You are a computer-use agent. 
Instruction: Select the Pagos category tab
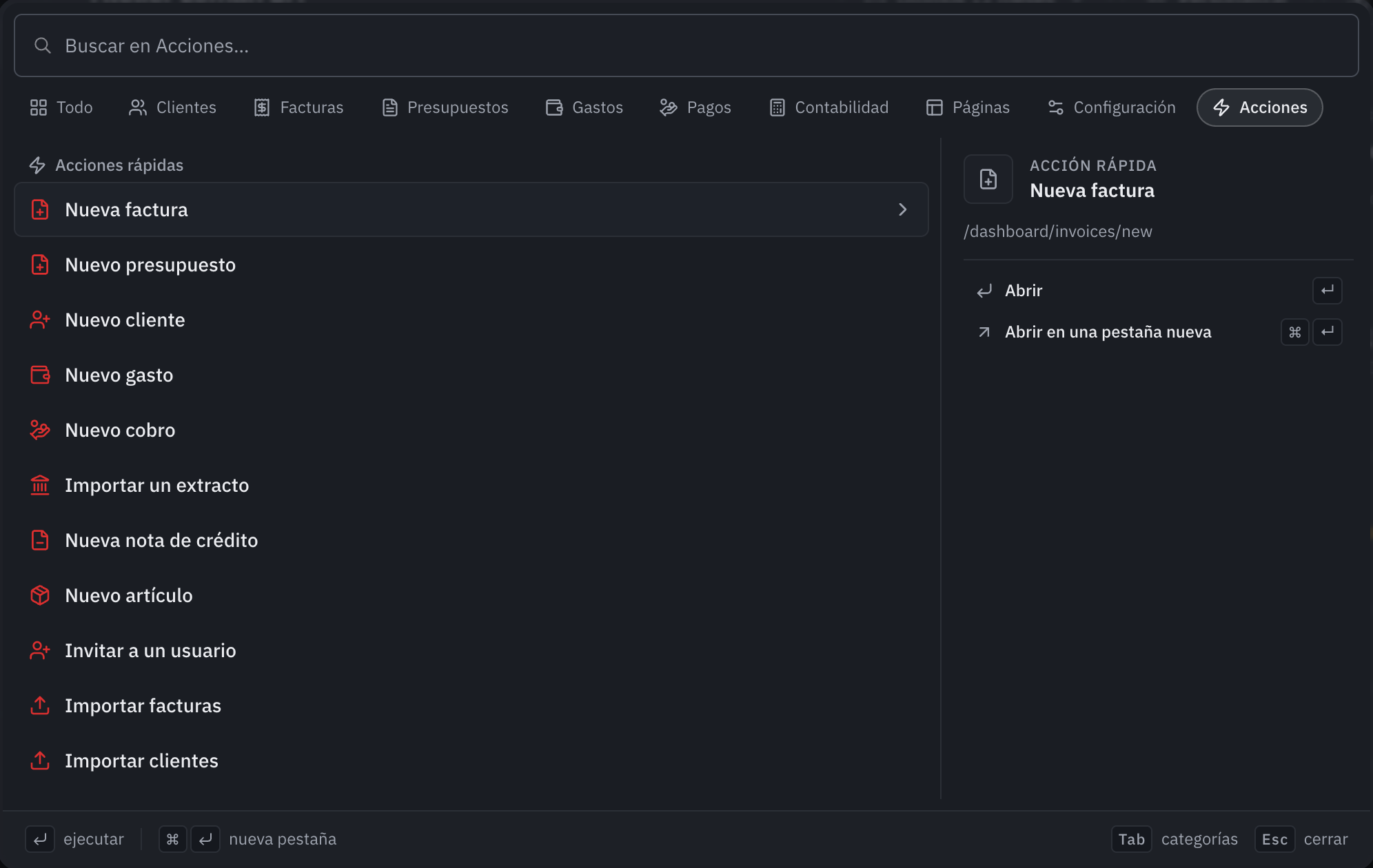(695, 107)
